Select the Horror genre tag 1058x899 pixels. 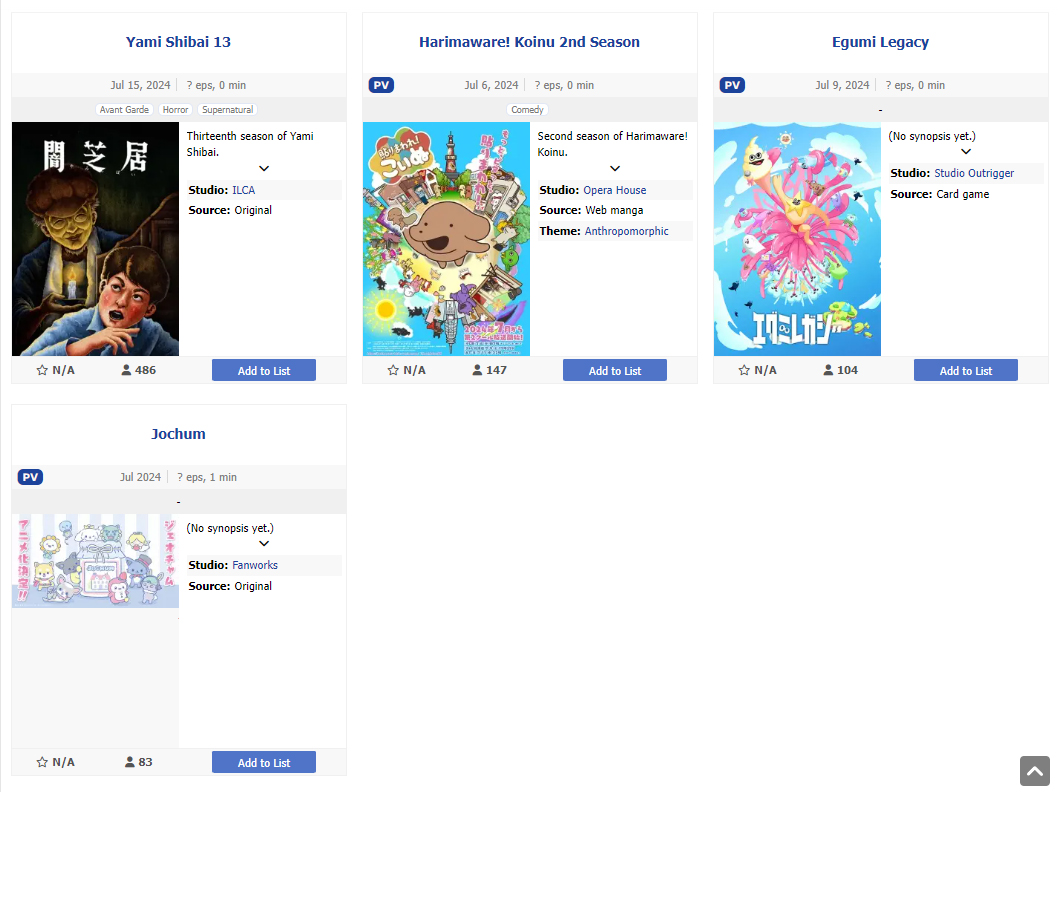pos(175,109)
